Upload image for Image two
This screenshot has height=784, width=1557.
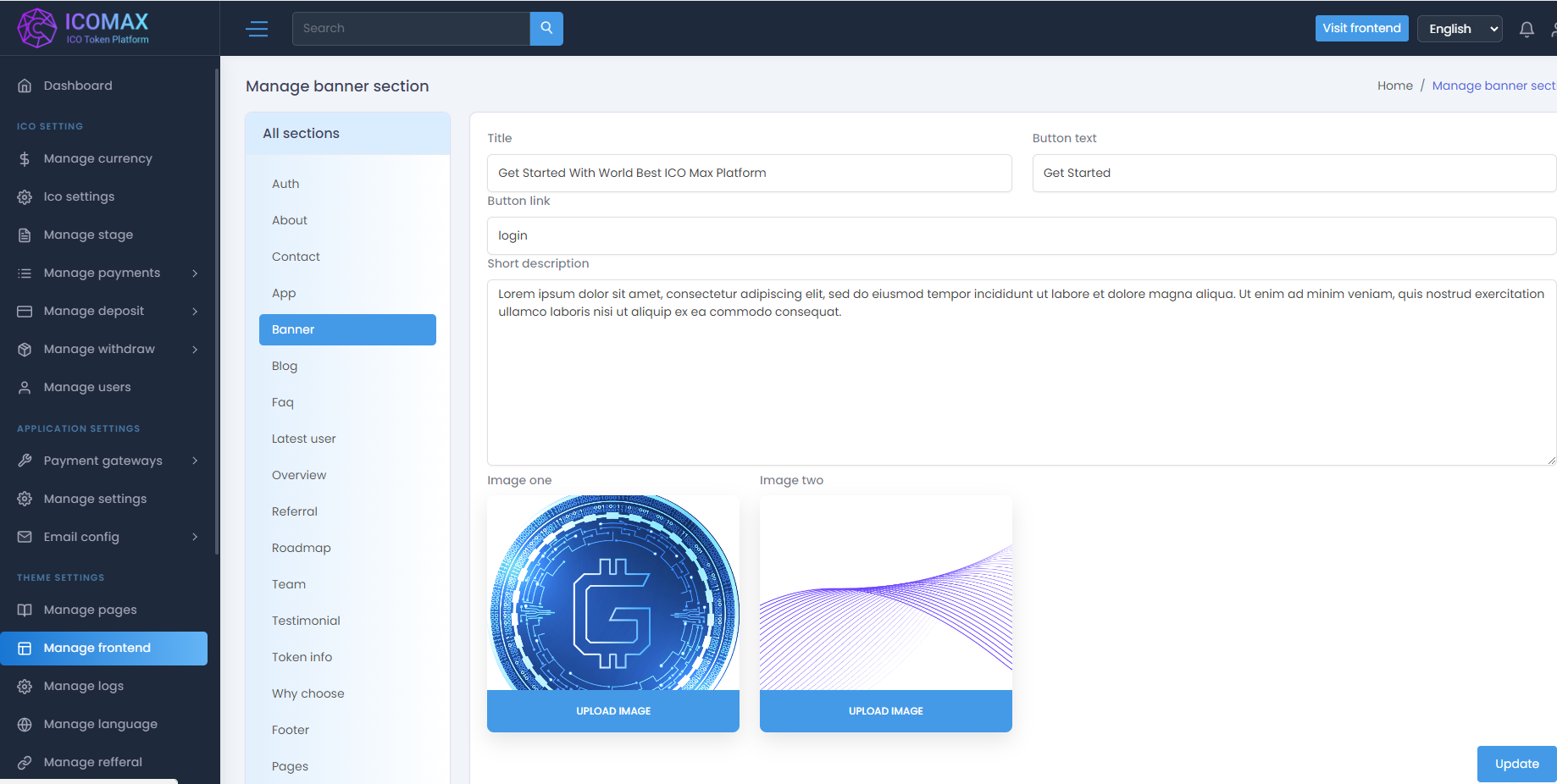coord(886,711)
